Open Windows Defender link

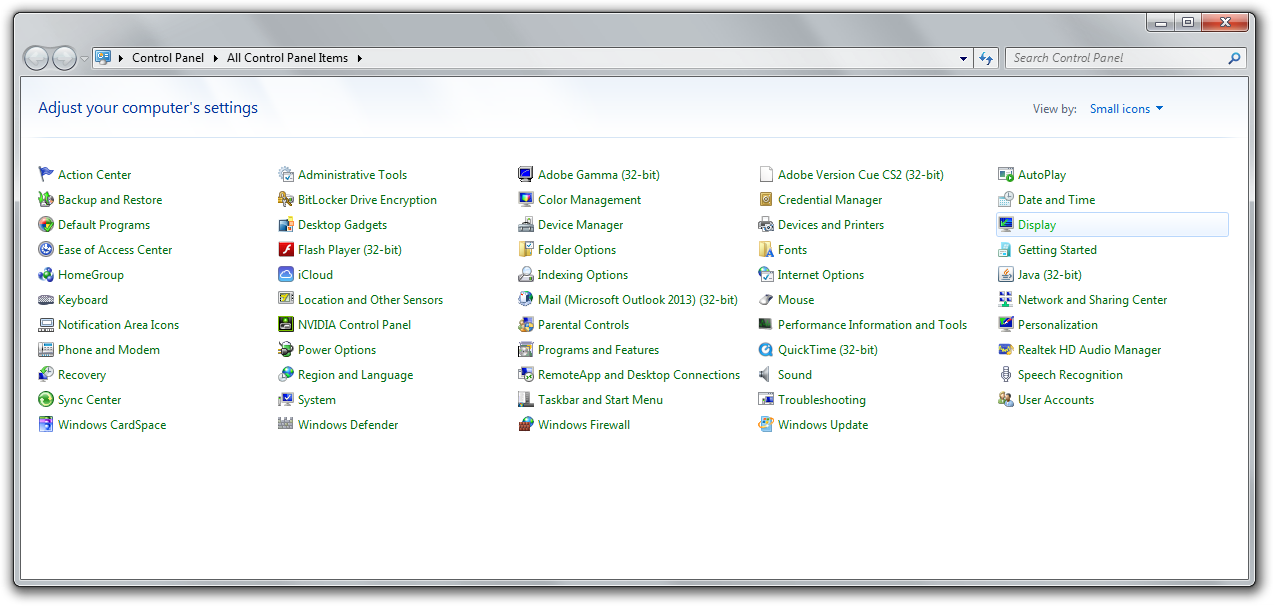pyautogui.click(x=348, y=424)
